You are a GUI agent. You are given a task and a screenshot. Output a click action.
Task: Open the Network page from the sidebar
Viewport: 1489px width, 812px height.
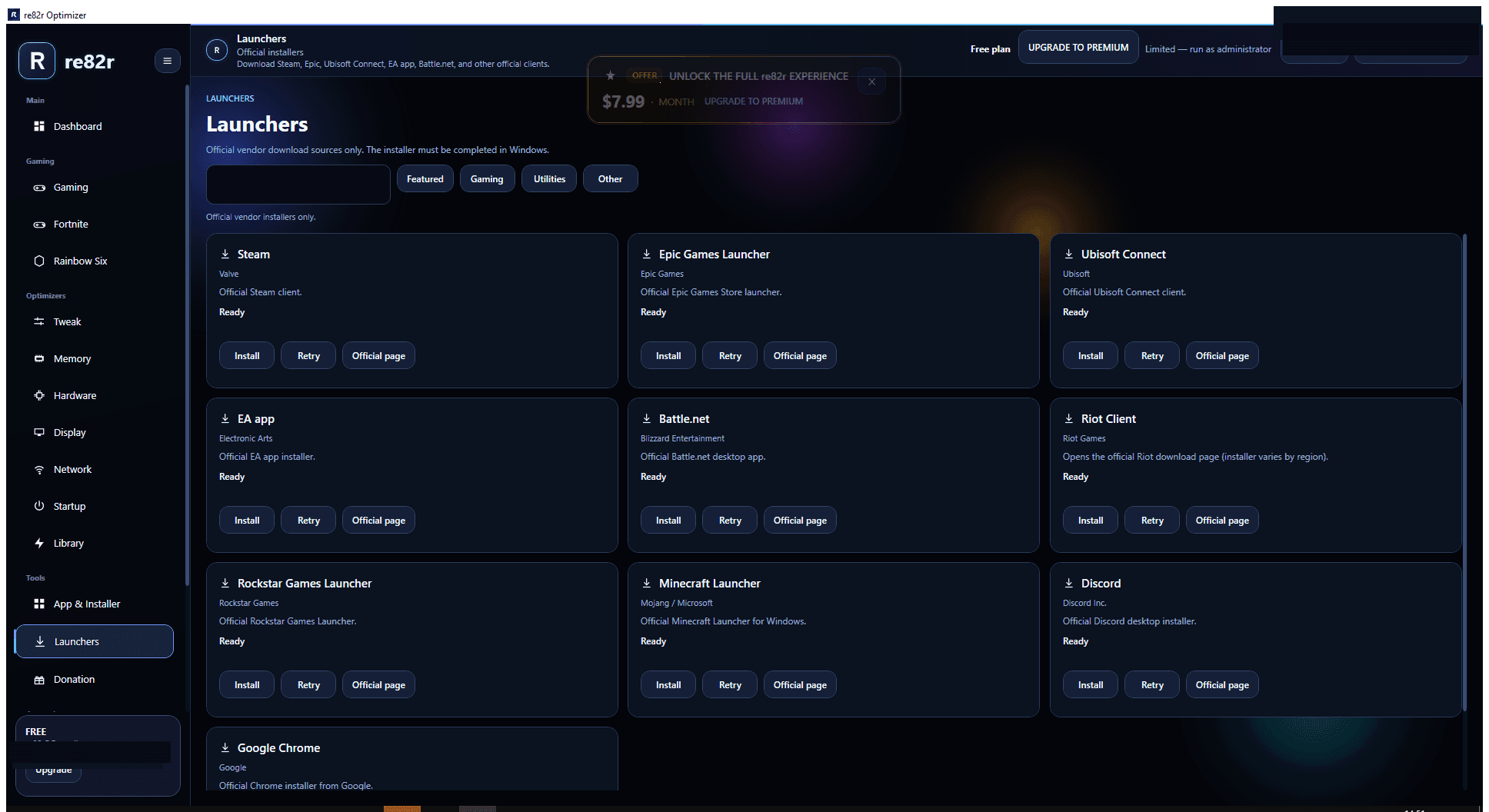[x=94, y=469]
